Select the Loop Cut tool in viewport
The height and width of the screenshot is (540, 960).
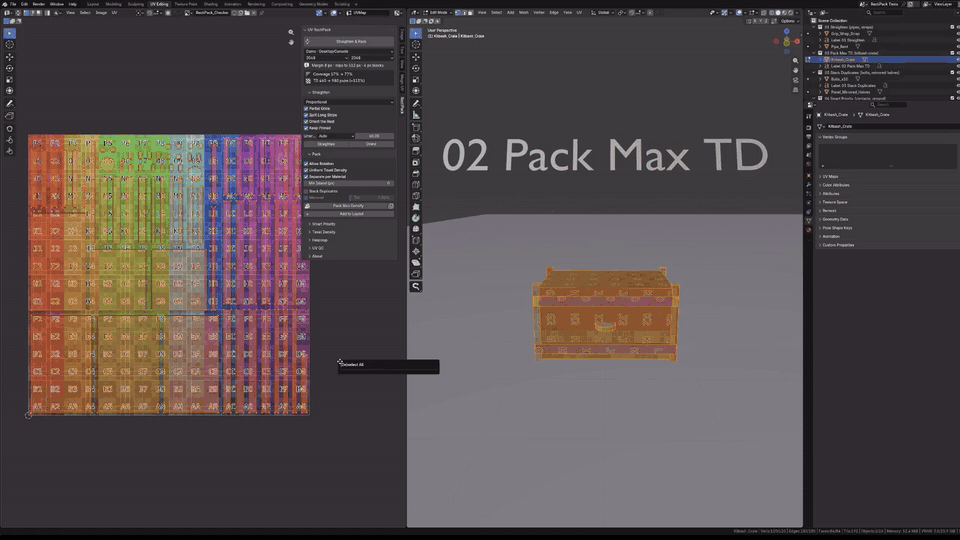pos(416,184)
